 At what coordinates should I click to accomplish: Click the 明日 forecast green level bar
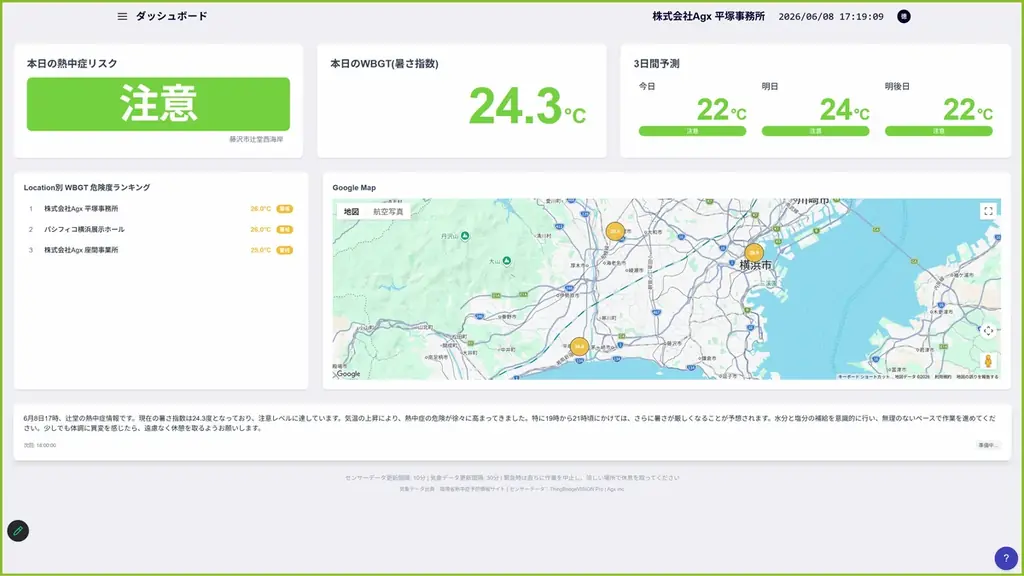tap(815, 131)
